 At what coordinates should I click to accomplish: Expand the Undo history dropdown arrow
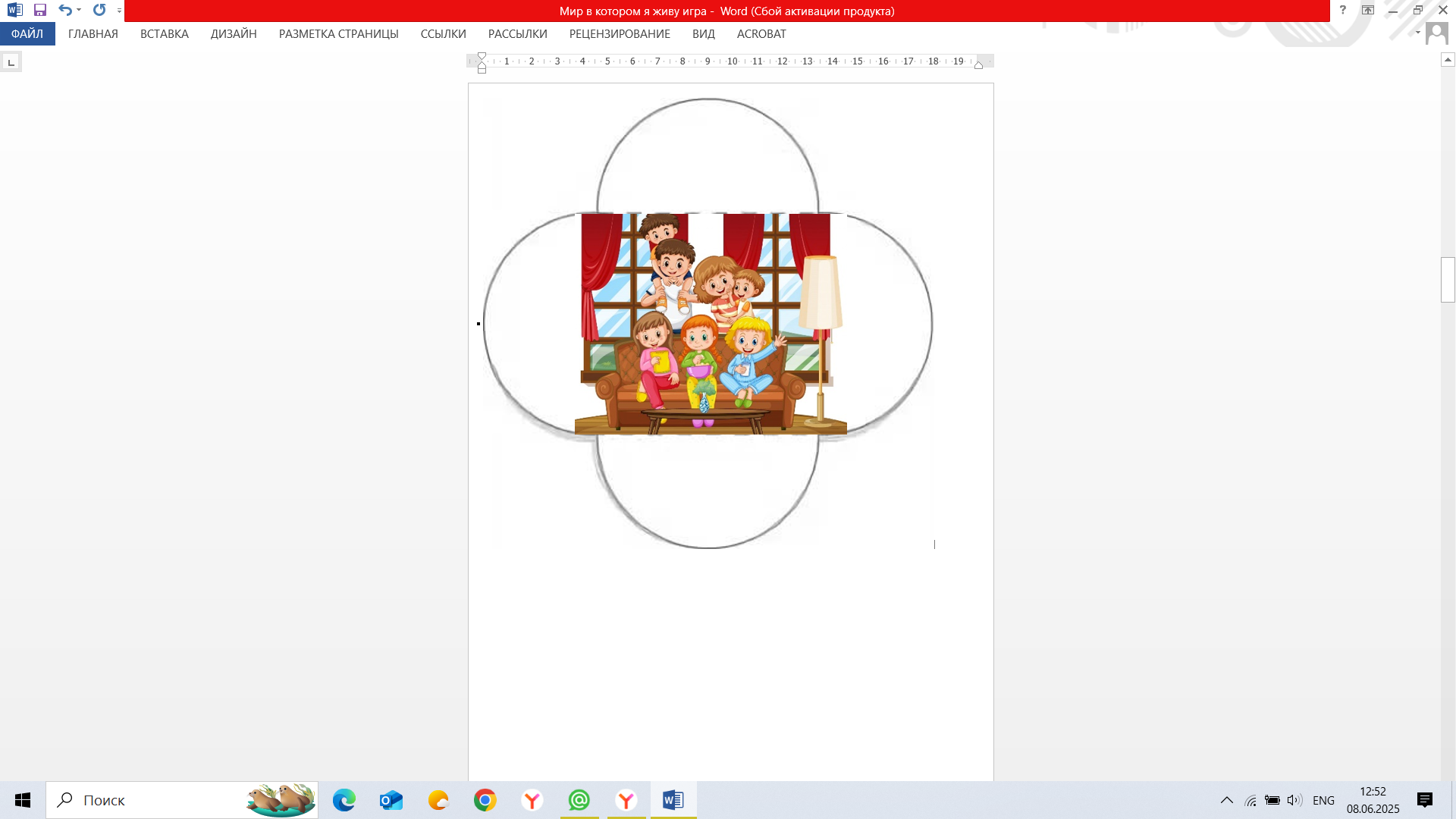(79, 11)
